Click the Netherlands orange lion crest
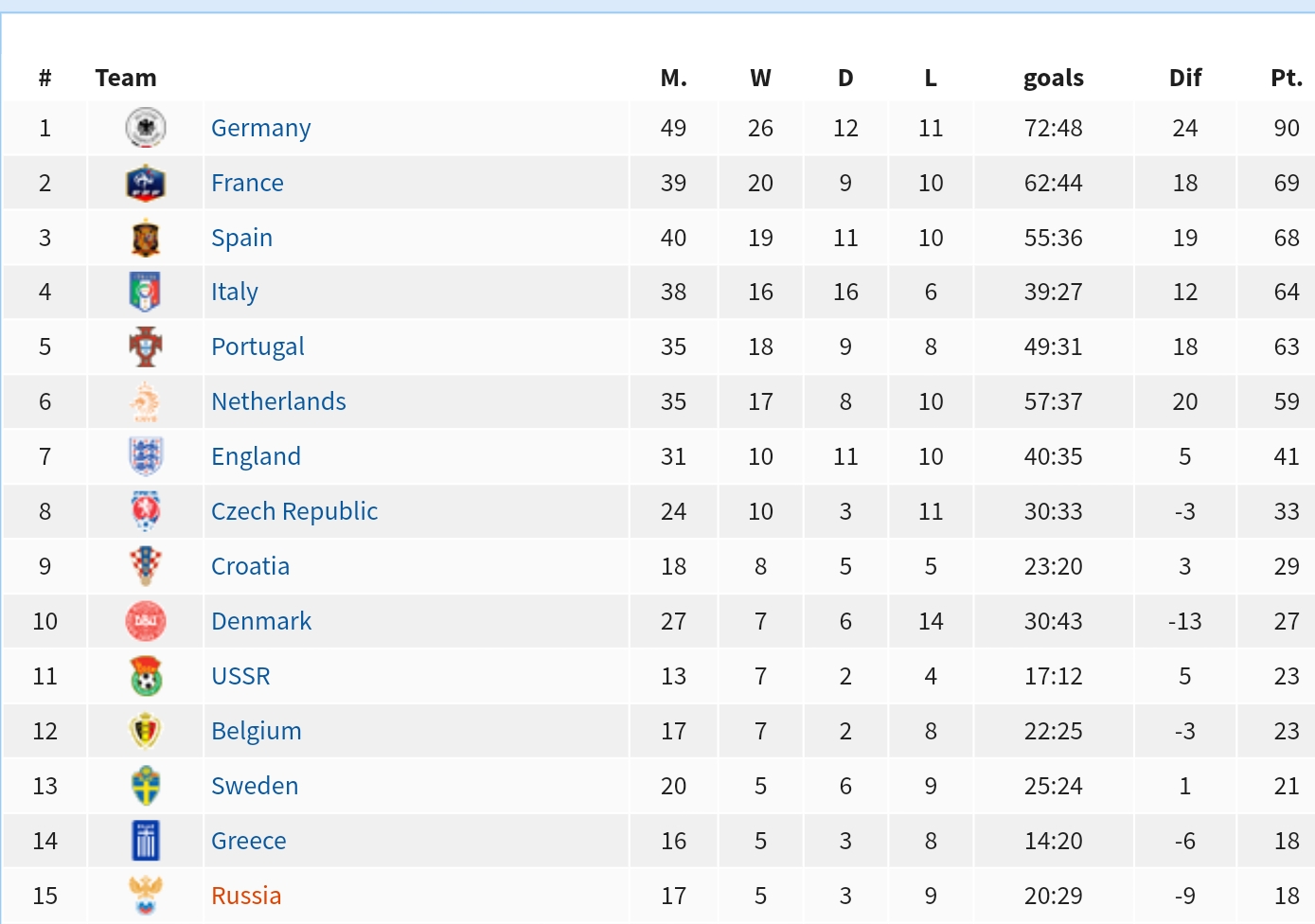This screenshot has height=924, width=1315. tap(146, 401)
